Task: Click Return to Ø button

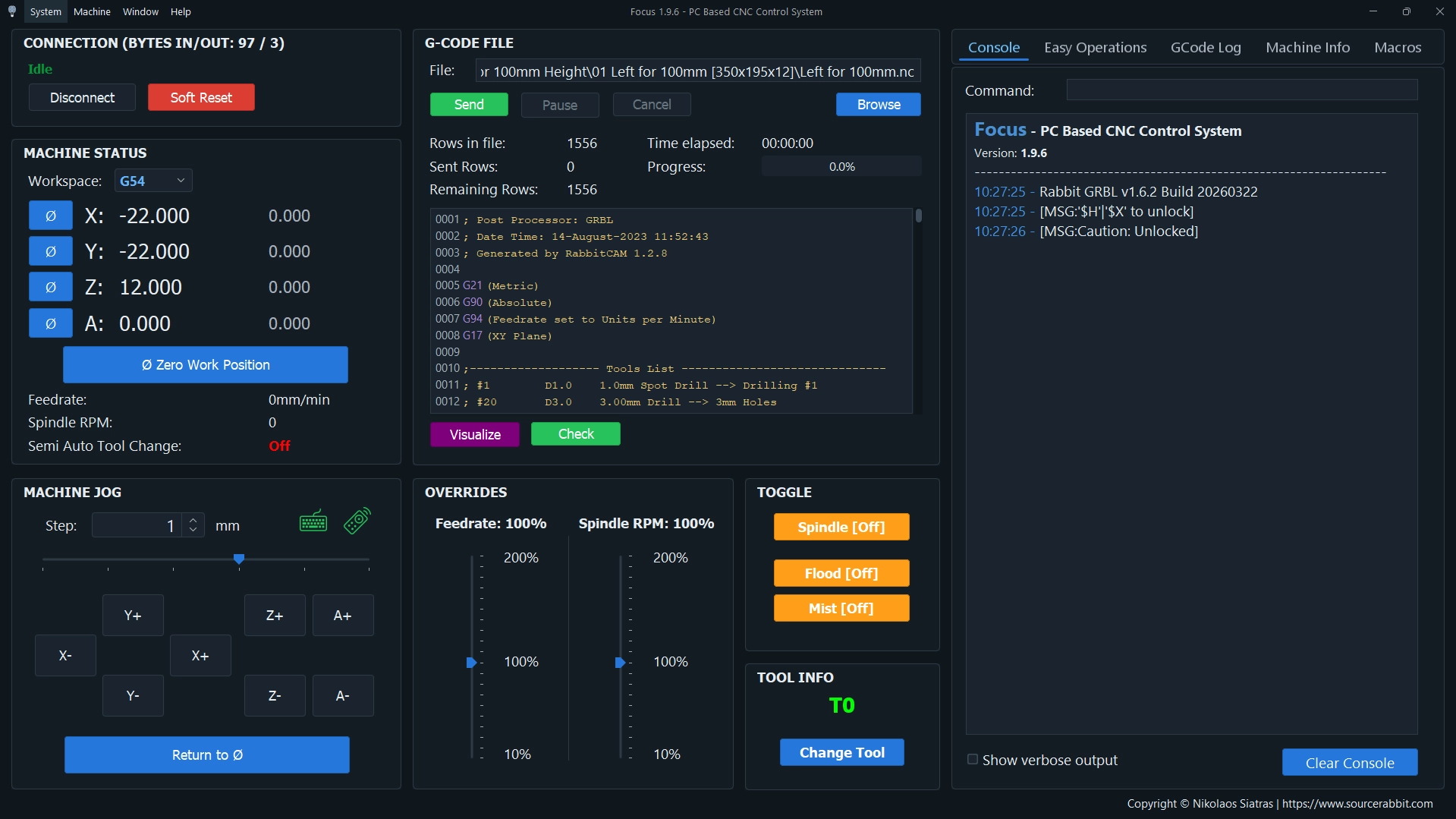Action: tap(207, 755)
